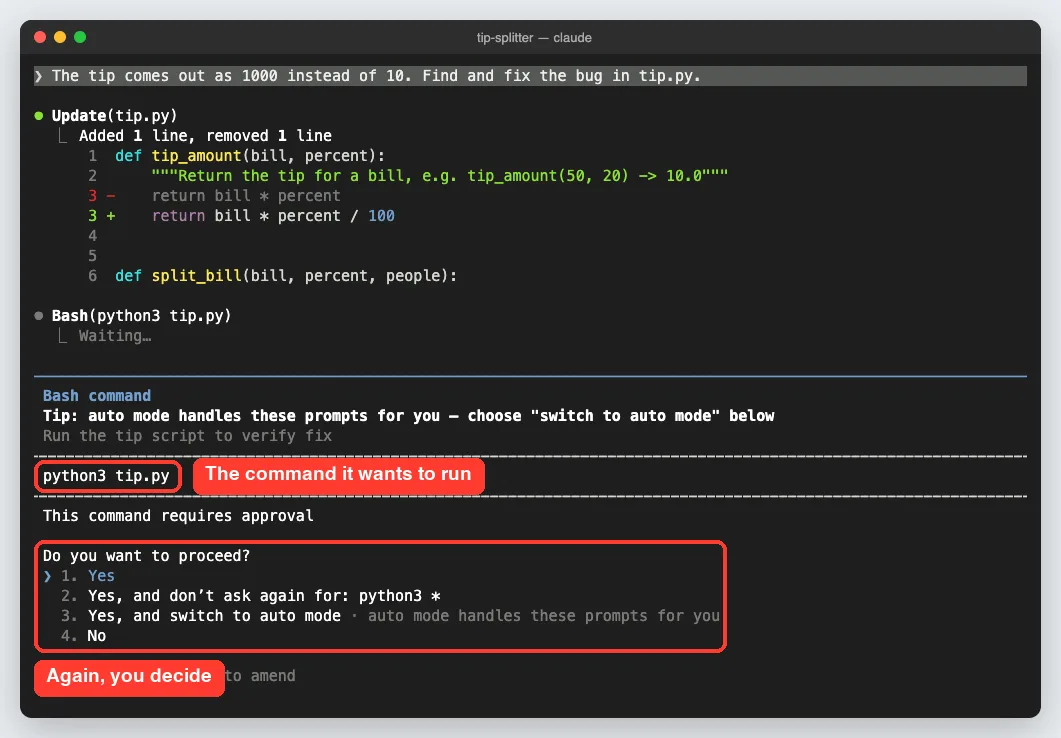Click the selection arrow beside option 1

47,576
